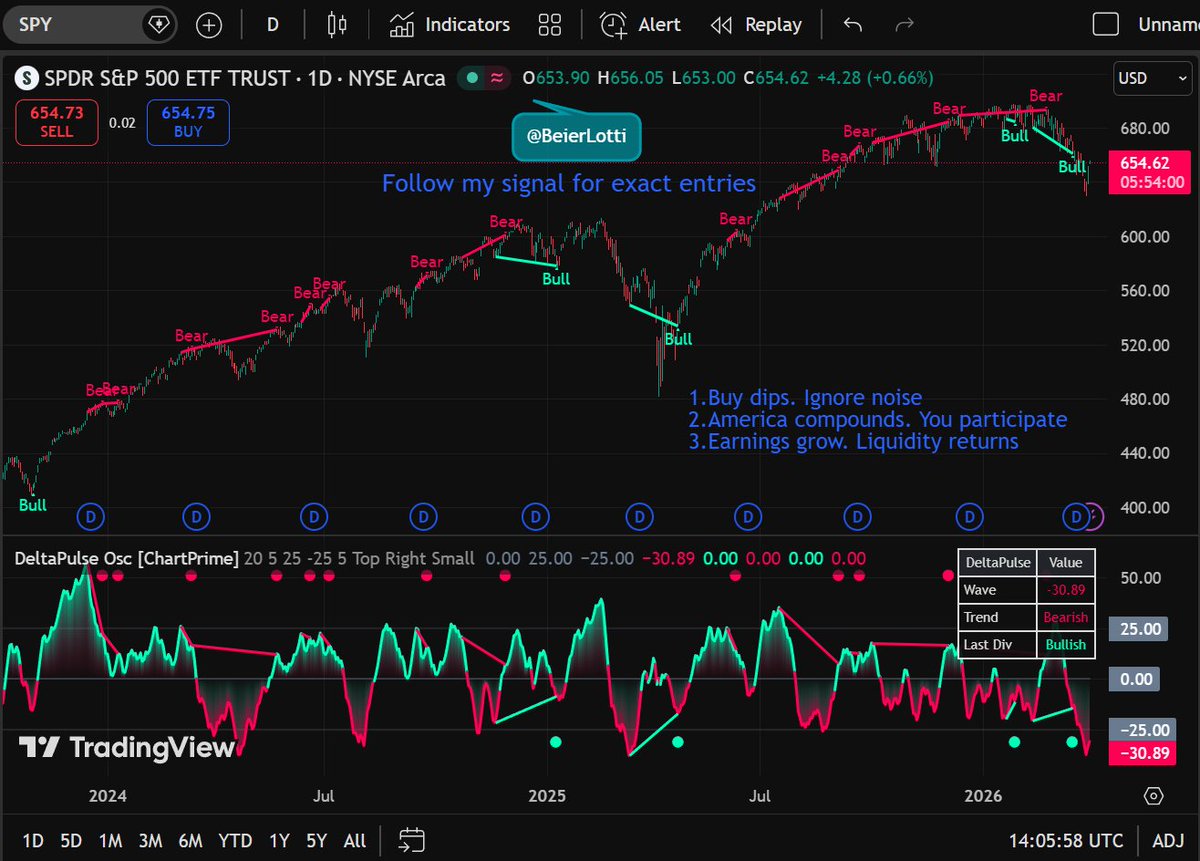Viewport: 1200px width, 861px height.
Task: Select the 5Y time range
Action: tap(317, 841)
